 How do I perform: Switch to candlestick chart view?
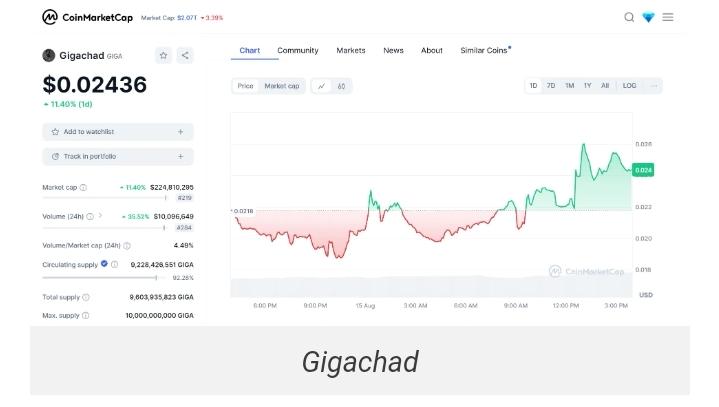(x=341, y=86)
